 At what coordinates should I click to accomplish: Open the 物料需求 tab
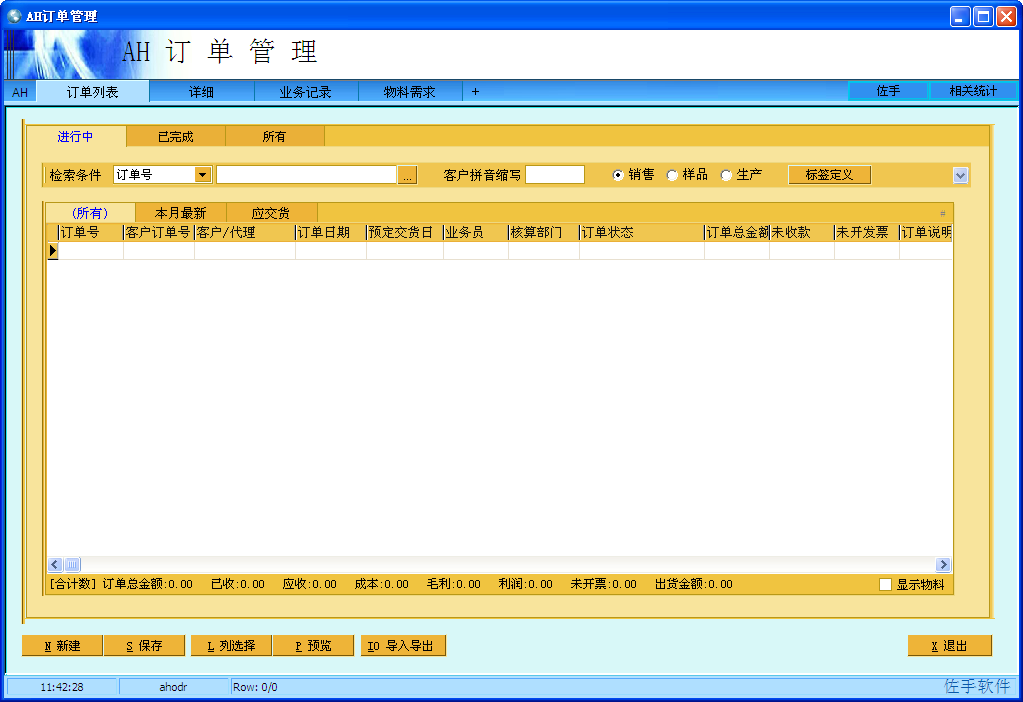click(x=410, y=92)
